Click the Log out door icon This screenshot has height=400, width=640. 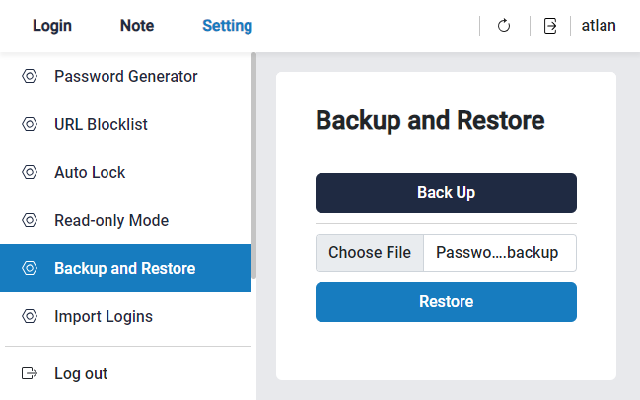click(x=29, y=373)
